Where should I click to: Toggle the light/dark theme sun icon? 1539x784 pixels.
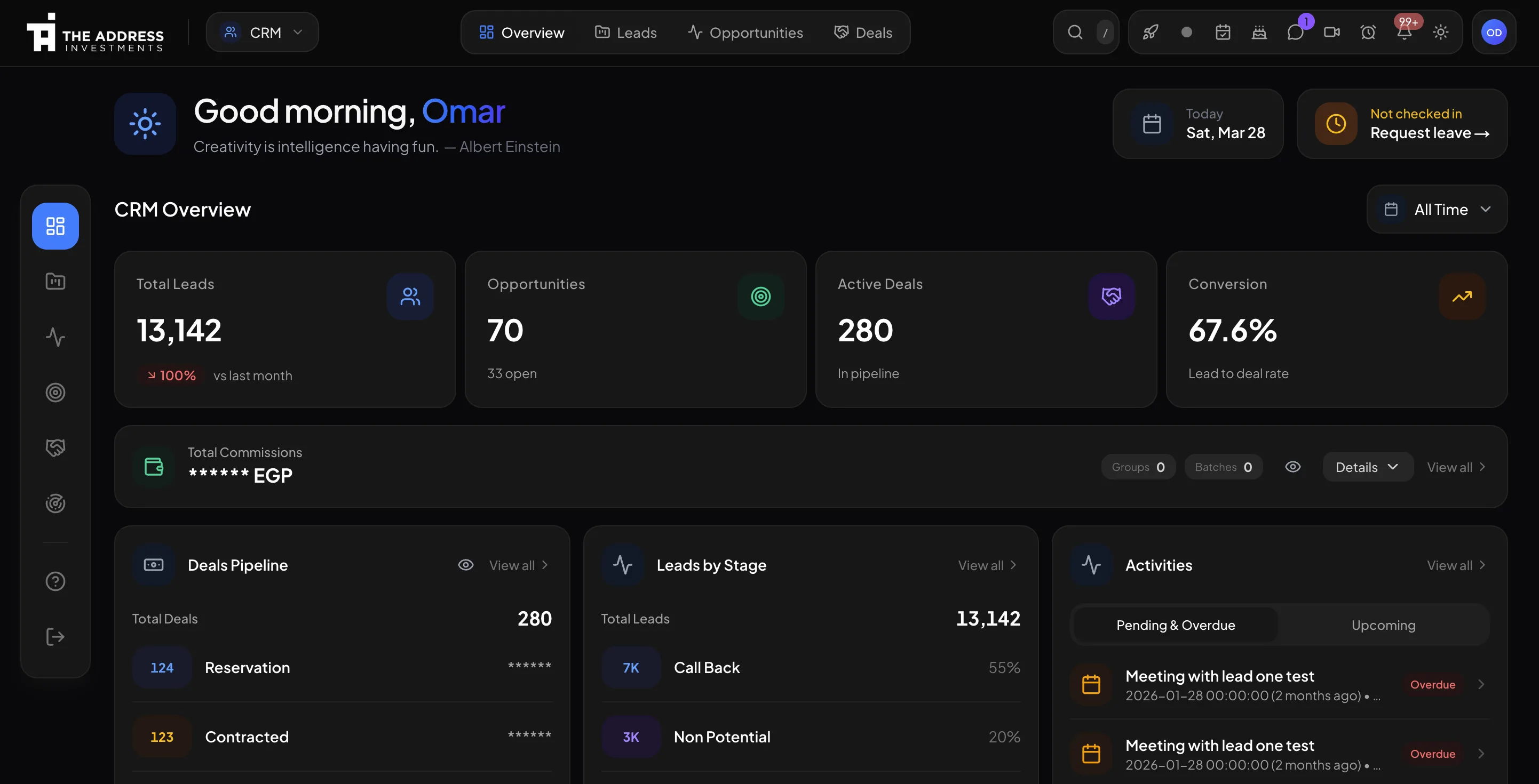pyautogui.click(x=1440, y=32)
